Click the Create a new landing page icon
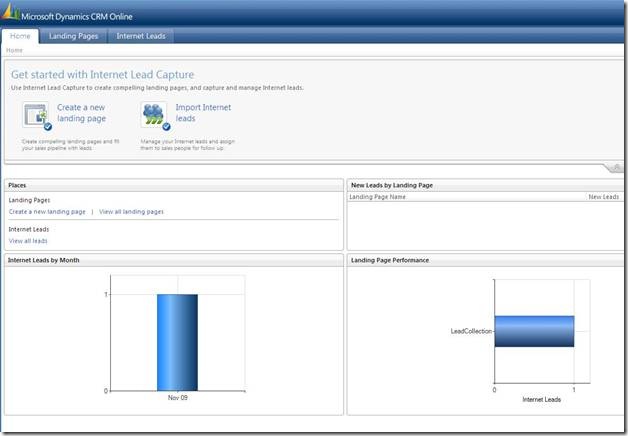Image resolution: width=628 pixels, height=436 pixels. [x=37, y=115]
